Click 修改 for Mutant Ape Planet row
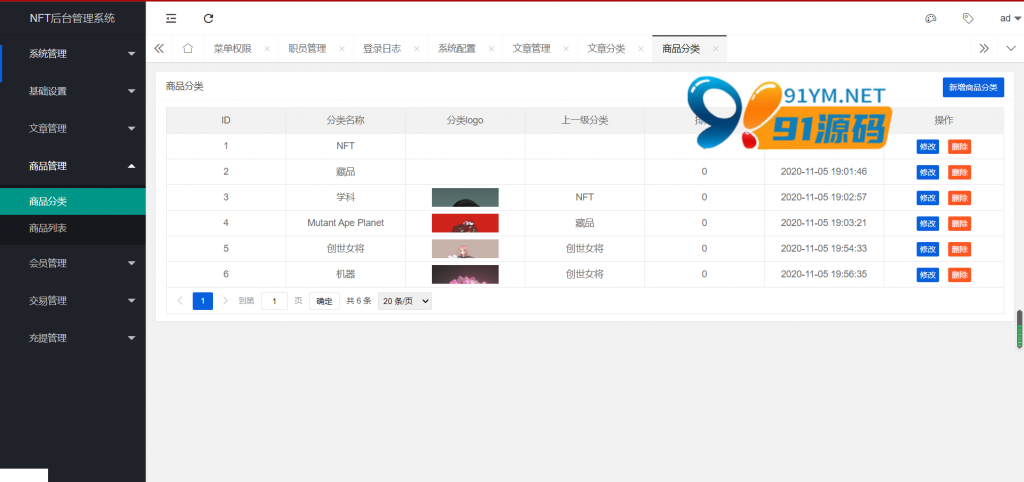 927,223
